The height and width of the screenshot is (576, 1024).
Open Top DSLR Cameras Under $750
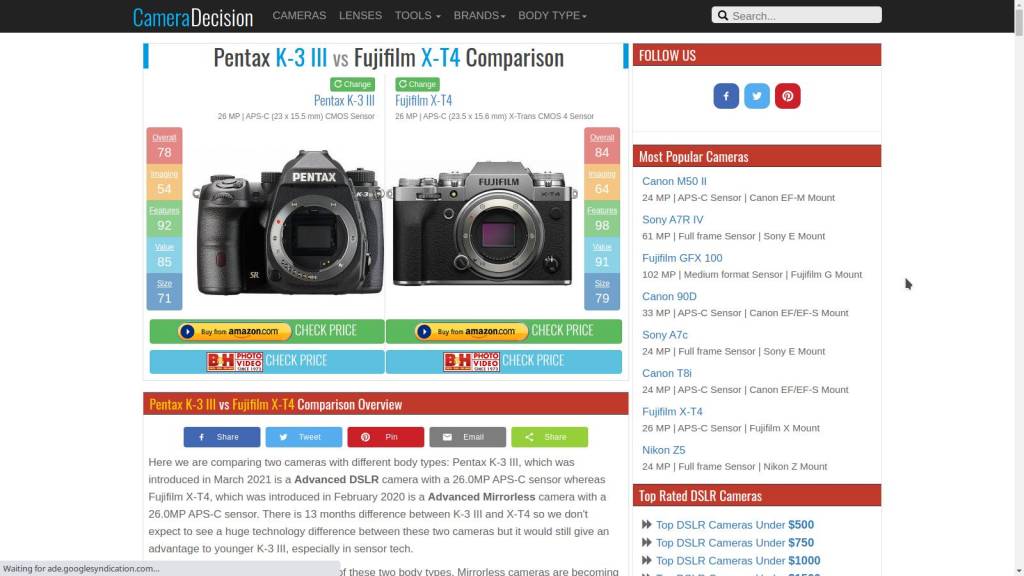coord(735,543)
